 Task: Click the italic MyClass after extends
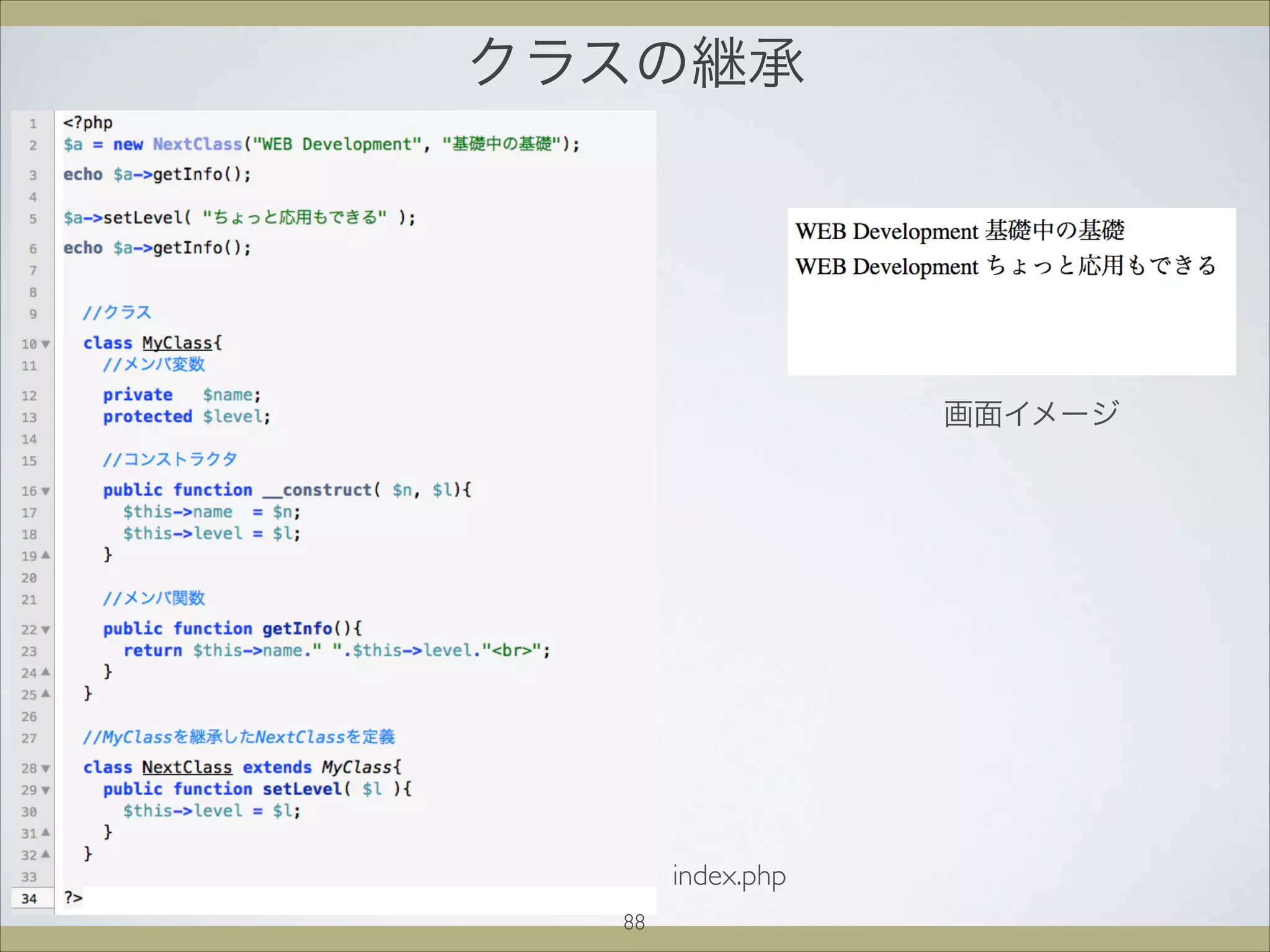pyautogui.click(x=357, y=767)
